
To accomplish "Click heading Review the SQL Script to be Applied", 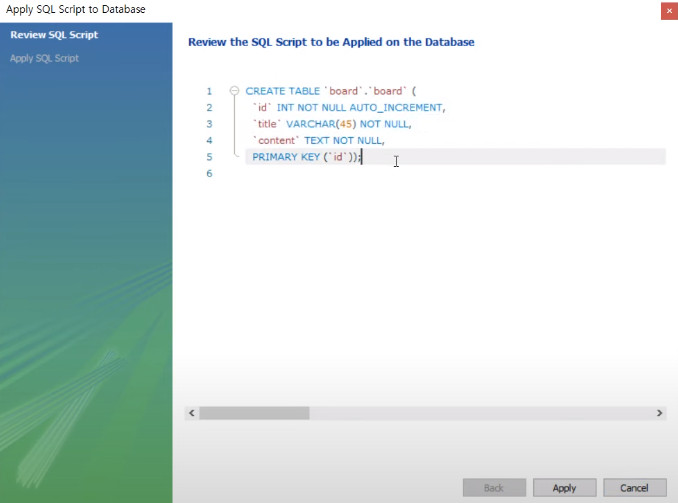I will click(x=331, y=42).
